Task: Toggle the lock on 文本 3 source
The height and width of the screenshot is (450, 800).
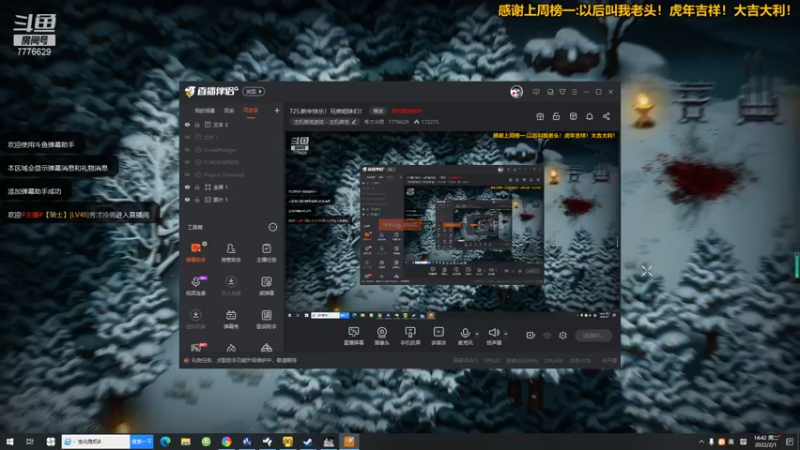Action: (x=197, y=124)
